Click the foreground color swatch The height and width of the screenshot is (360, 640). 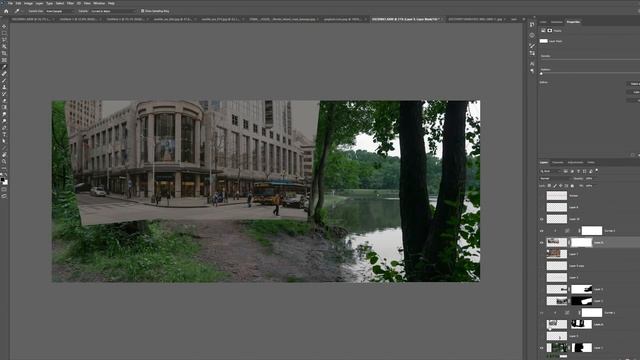2,180
